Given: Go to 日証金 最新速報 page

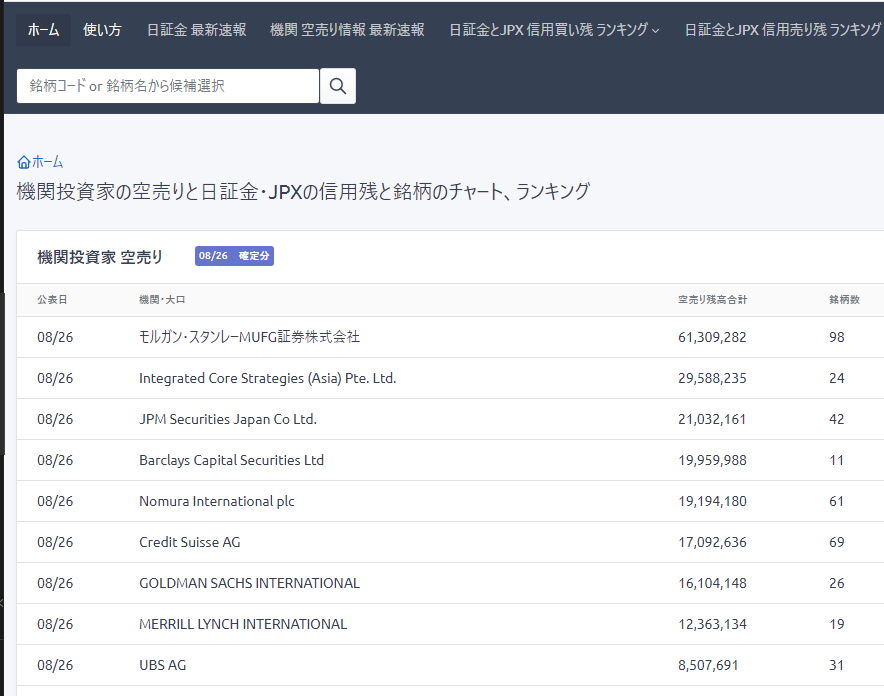Looking at the screenshot, I should point(196,30).
